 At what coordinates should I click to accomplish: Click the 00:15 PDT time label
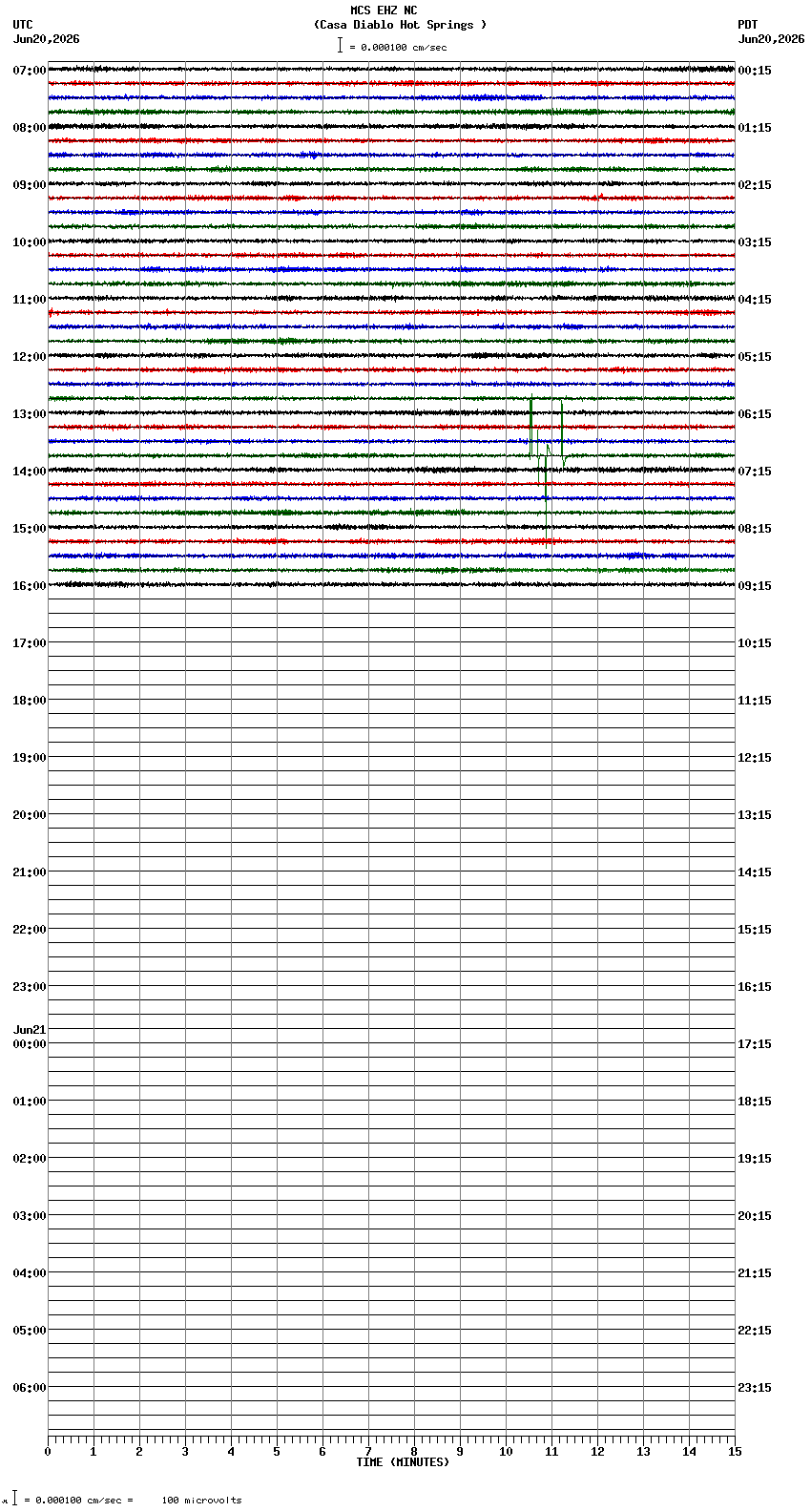tap(755, 71)
